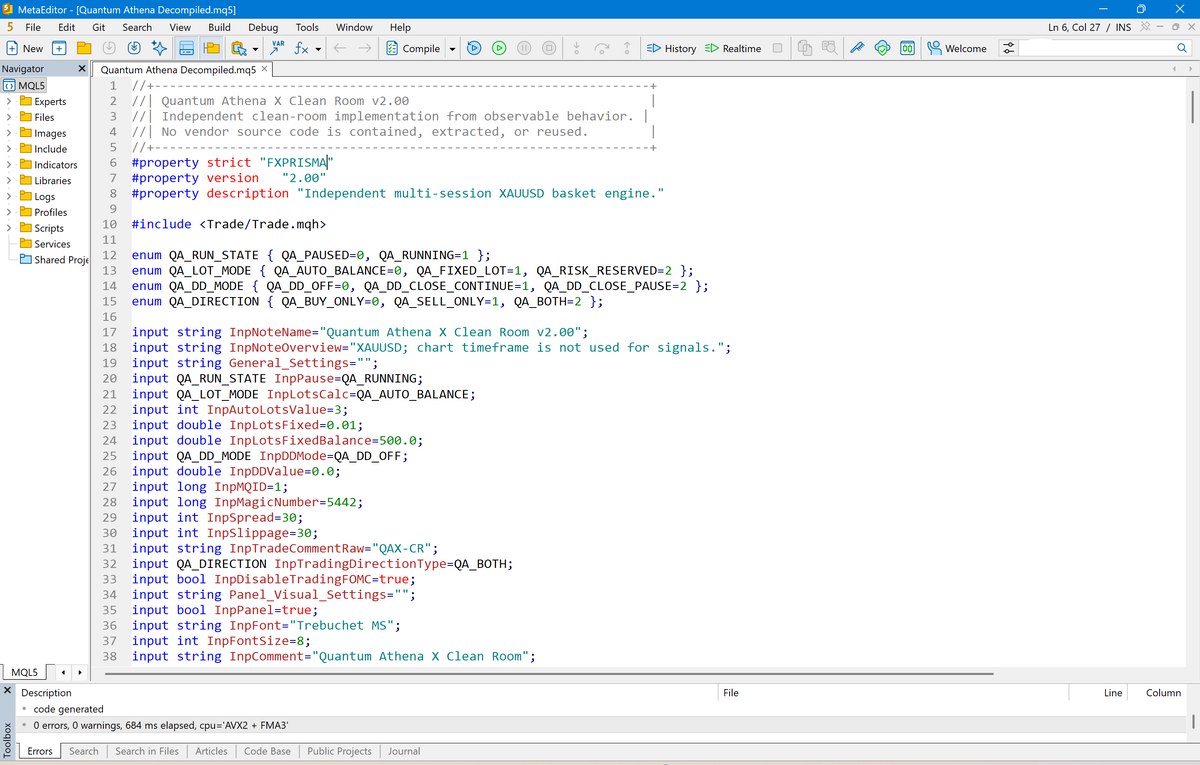Close the Navigator panel
The height and width of the screenshot is (765, 1200).
pos(82,69)
